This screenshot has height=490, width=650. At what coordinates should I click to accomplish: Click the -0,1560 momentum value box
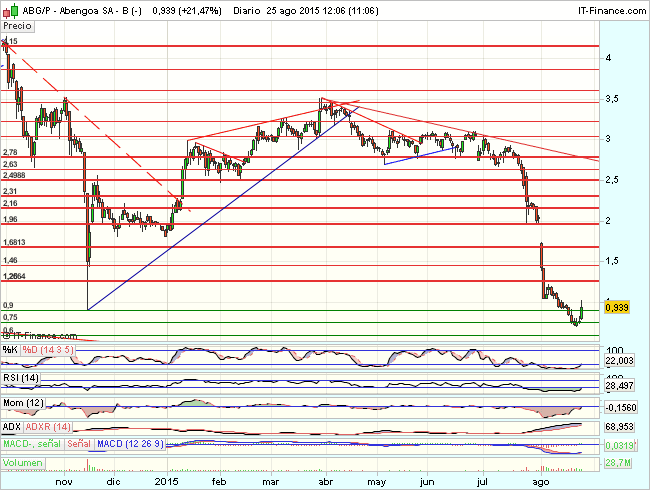[621, 408]
